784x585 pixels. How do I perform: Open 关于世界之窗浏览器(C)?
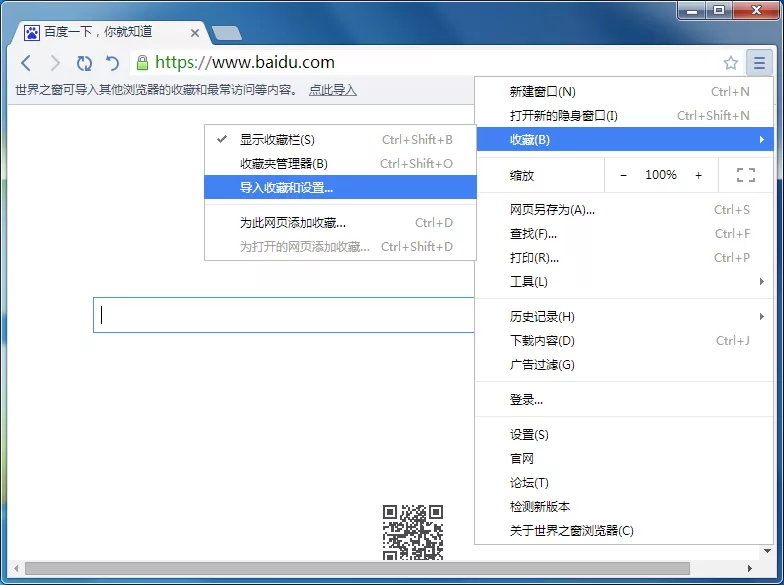click(625, 530)
